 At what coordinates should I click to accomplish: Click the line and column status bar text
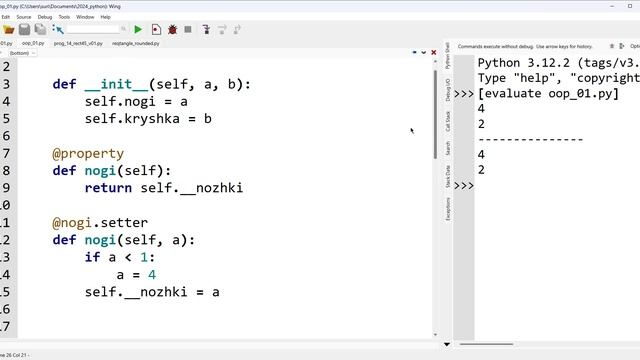point(14,355)
